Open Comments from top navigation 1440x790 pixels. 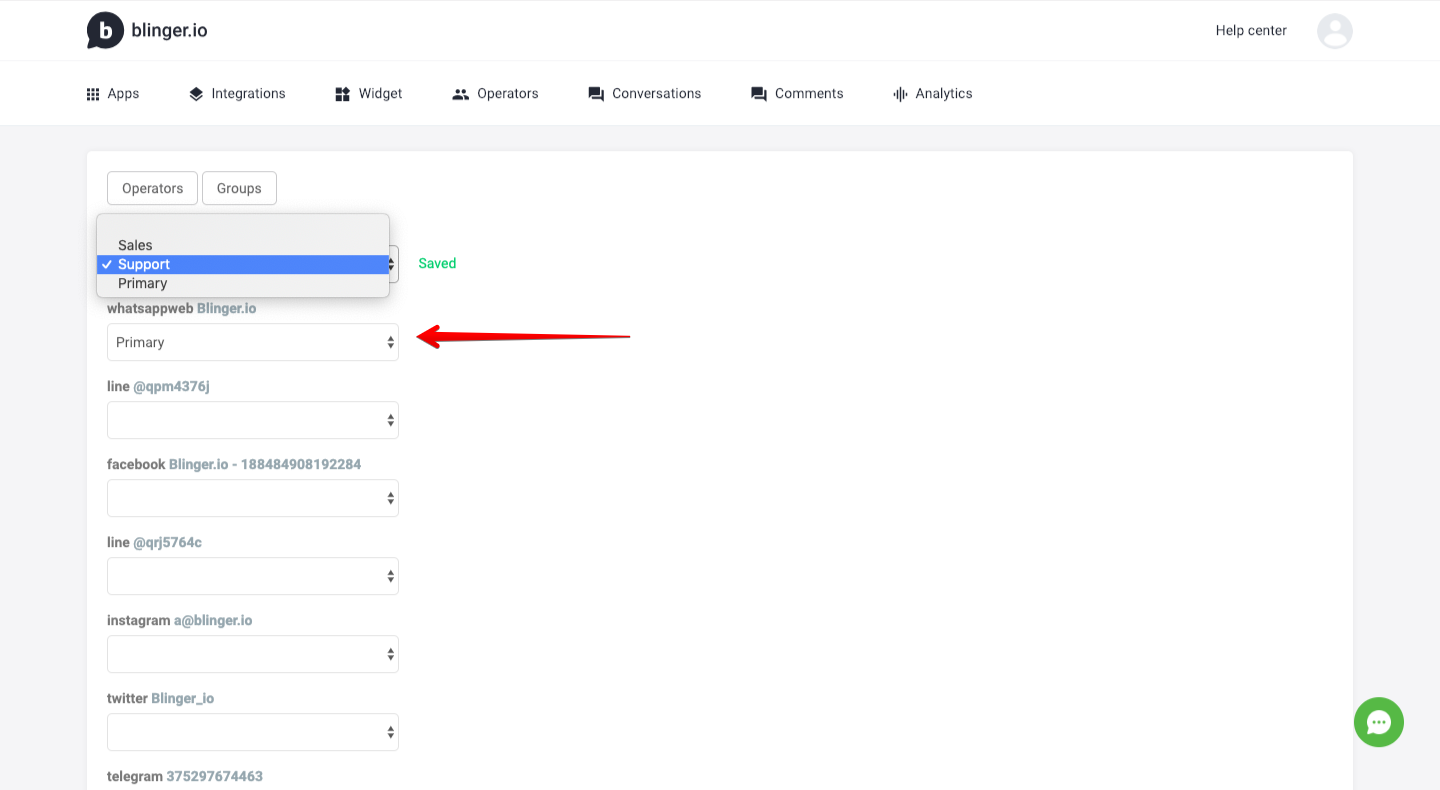tap(797, 94)
